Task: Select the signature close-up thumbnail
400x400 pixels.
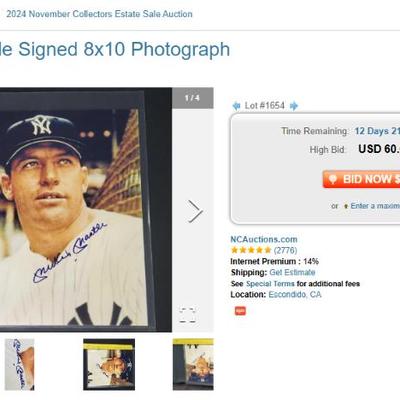Action: pos(19,364)
